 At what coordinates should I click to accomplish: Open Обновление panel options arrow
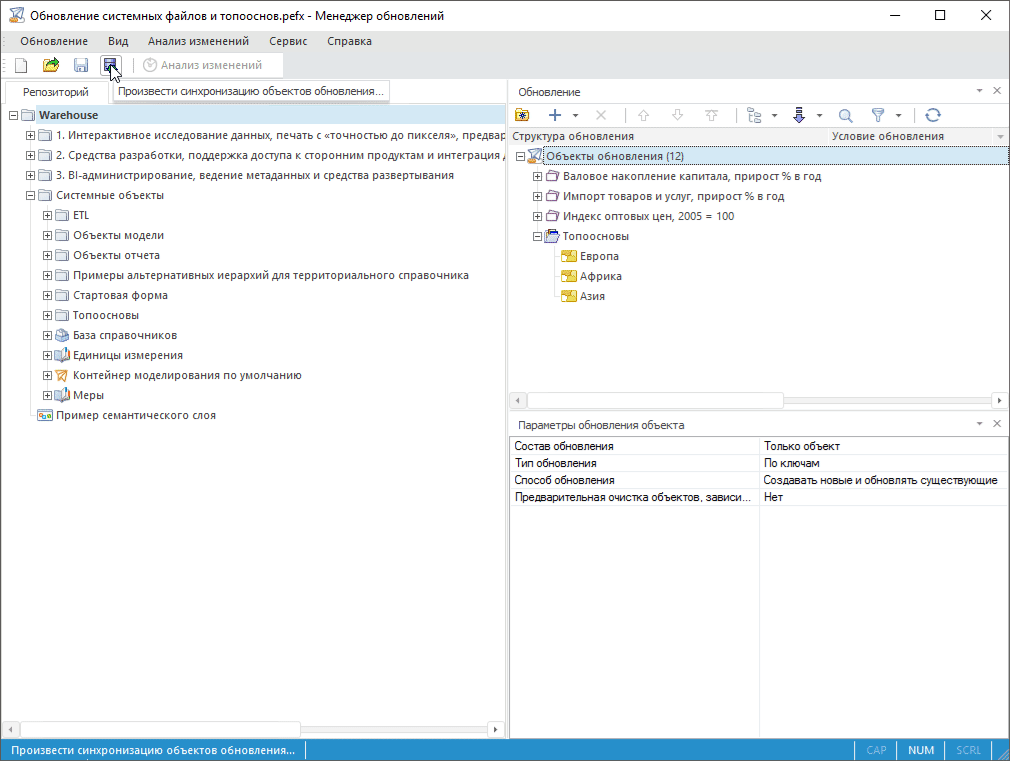pyautogui.click(x=979, y=91)
